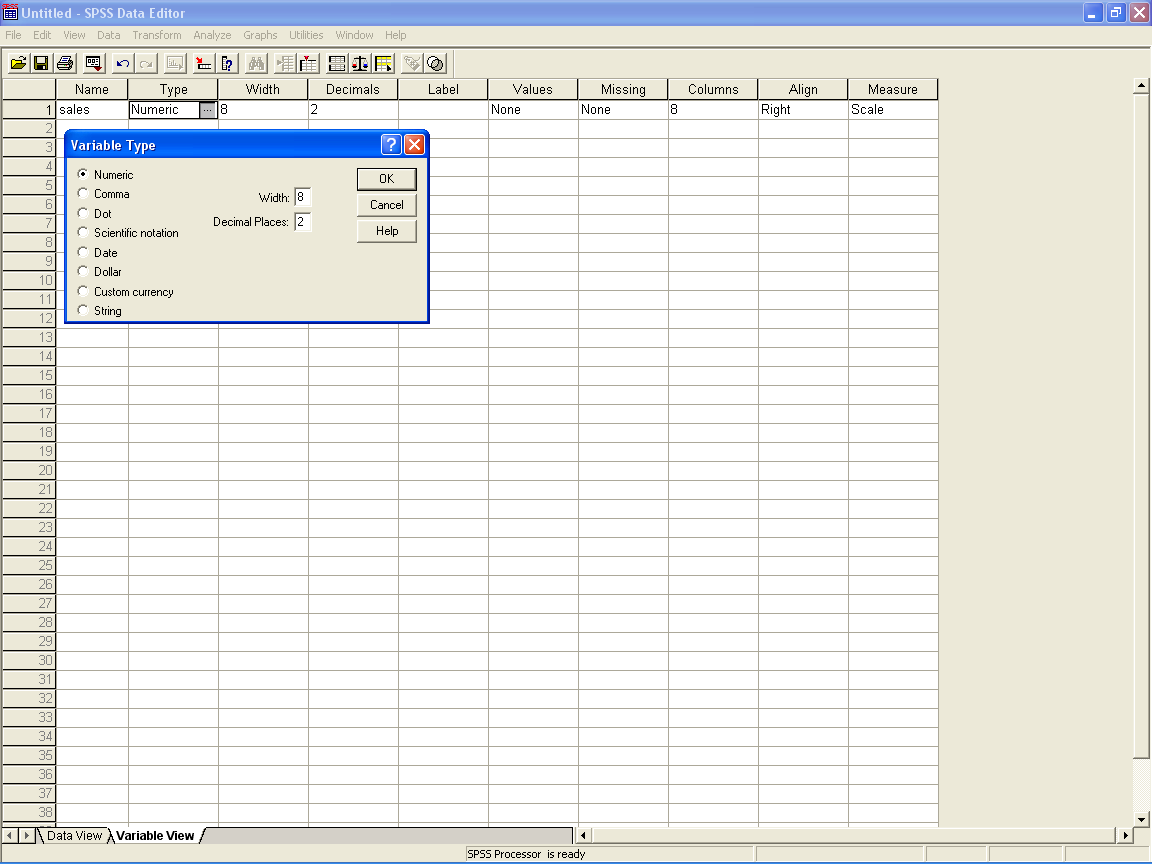
Task: Click the tab scroll left arrow
Action: (x=10, y=835)
